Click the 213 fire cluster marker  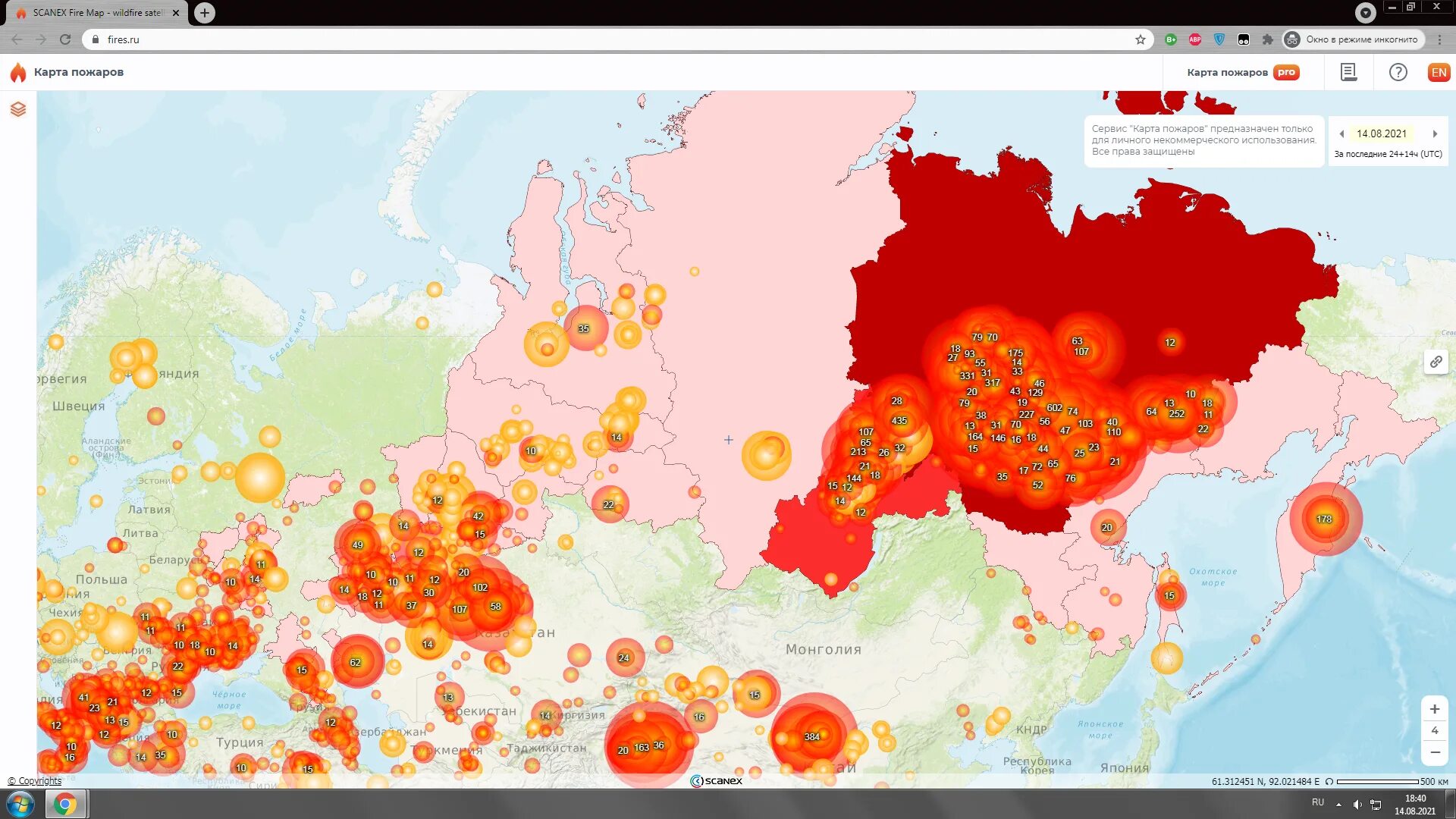coord(858,452)
